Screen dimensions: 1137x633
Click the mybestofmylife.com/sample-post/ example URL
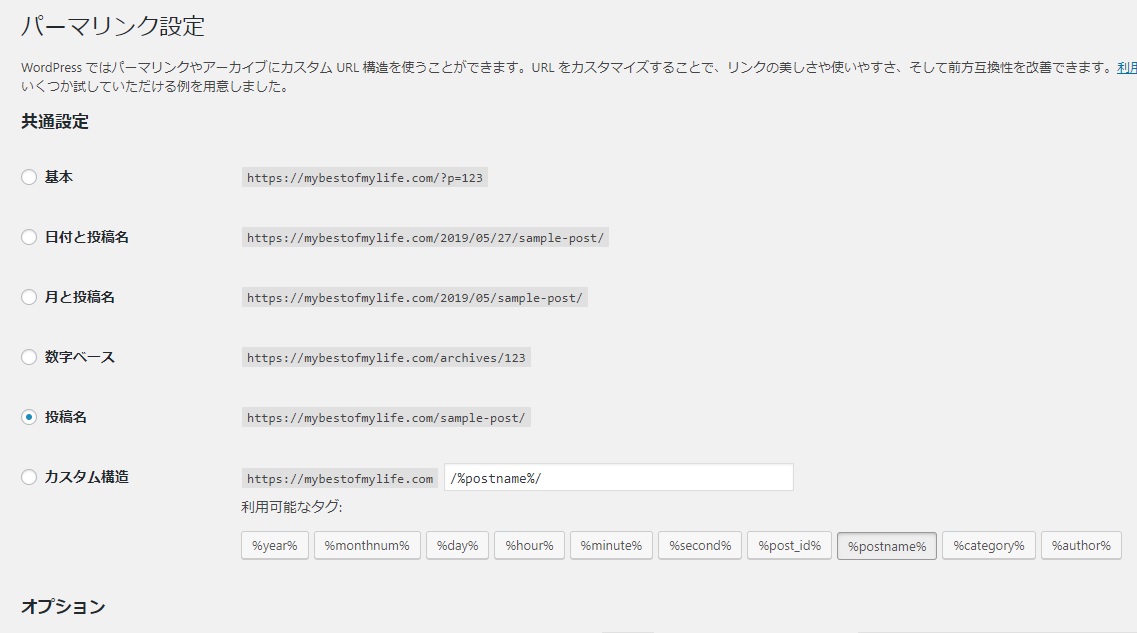pos(386,418)
